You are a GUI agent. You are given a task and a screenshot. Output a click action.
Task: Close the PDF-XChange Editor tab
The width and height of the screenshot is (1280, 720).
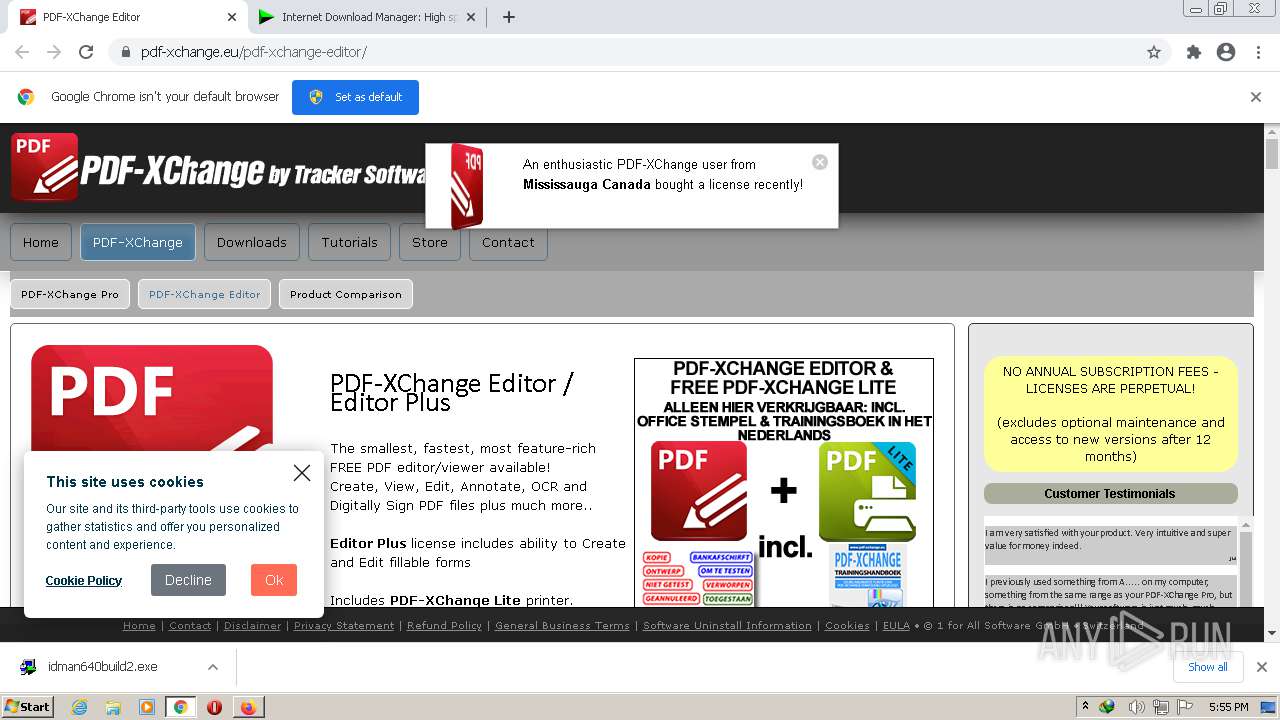click(232, 17)
